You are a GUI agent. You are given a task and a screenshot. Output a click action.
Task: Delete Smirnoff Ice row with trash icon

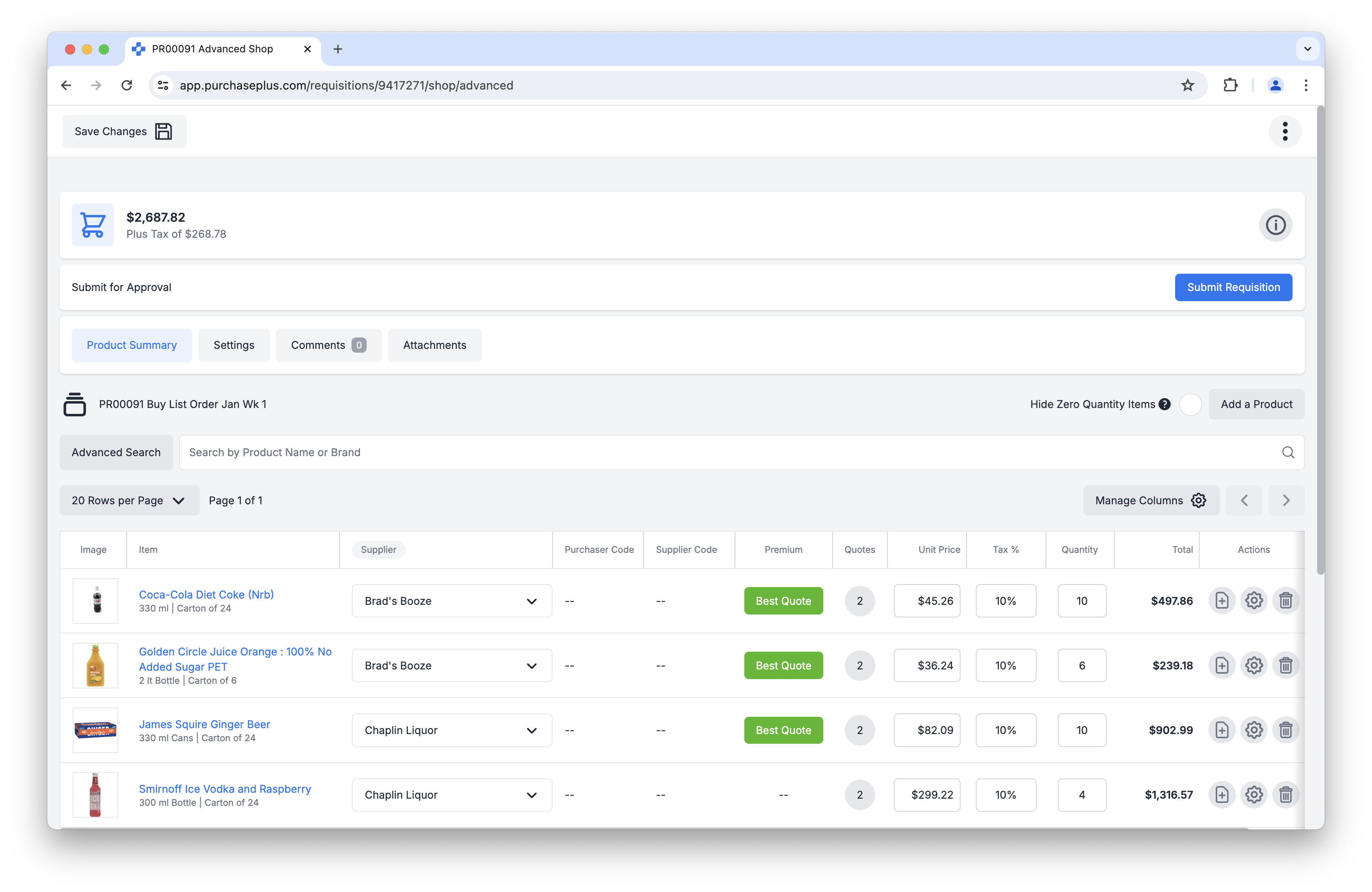[x=1285, y=794]
